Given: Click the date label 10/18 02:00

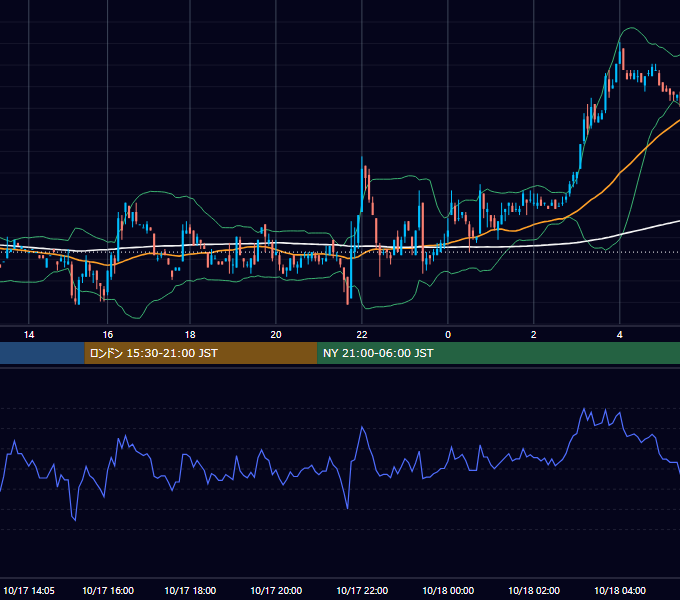Looking at the screenshot, I should pyautogui.click(x=534, y=590).
